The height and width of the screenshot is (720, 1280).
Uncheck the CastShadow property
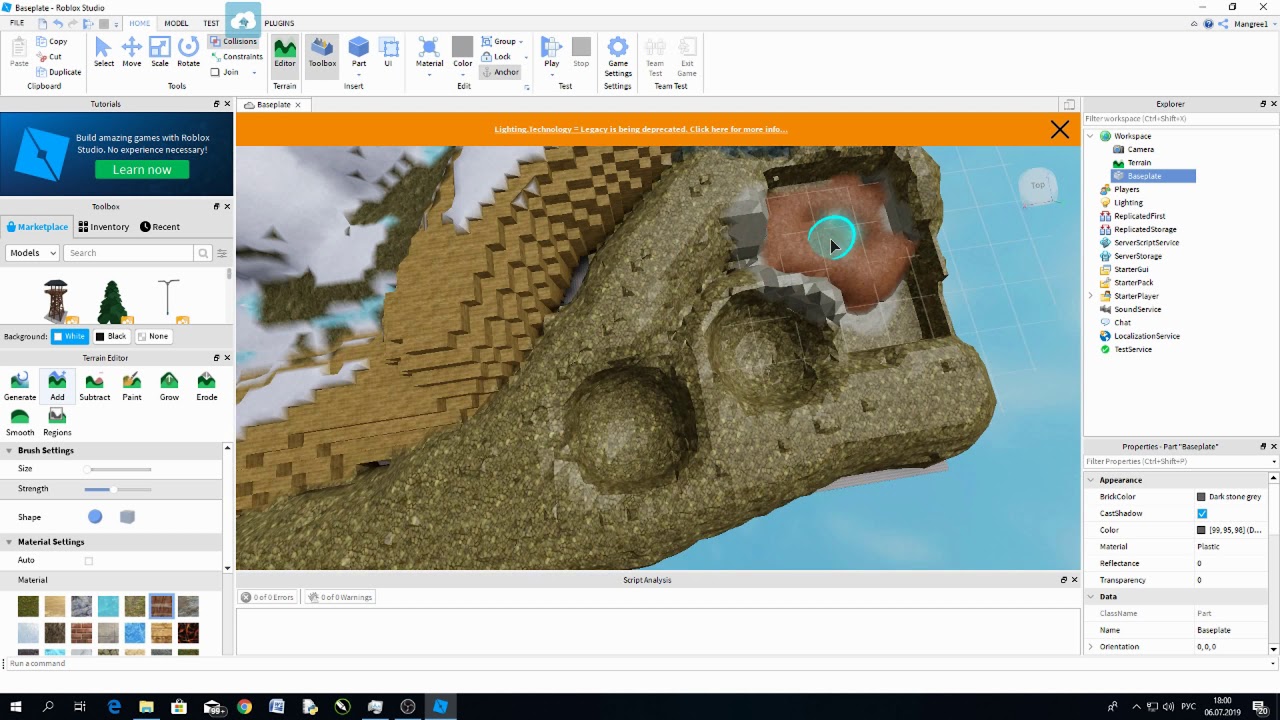click(1202, 513)
